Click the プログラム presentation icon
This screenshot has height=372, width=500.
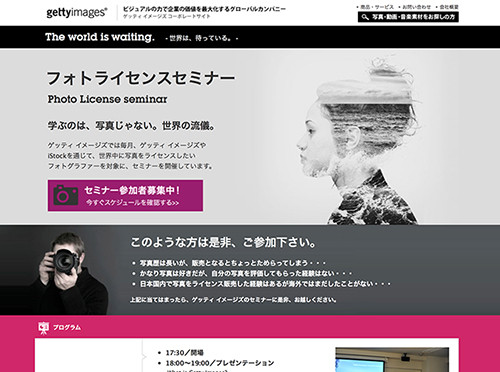point(43,328)
